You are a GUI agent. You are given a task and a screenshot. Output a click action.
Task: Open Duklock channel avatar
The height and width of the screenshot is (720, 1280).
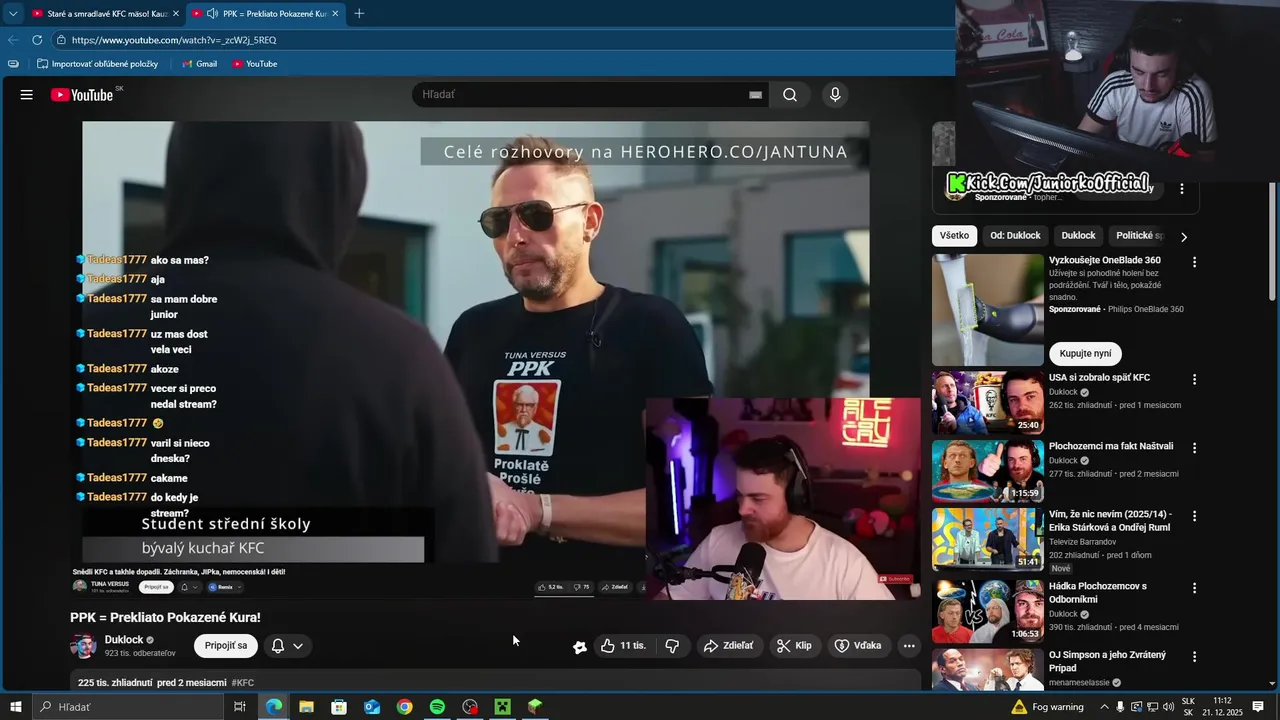click(x=83, y=646)
